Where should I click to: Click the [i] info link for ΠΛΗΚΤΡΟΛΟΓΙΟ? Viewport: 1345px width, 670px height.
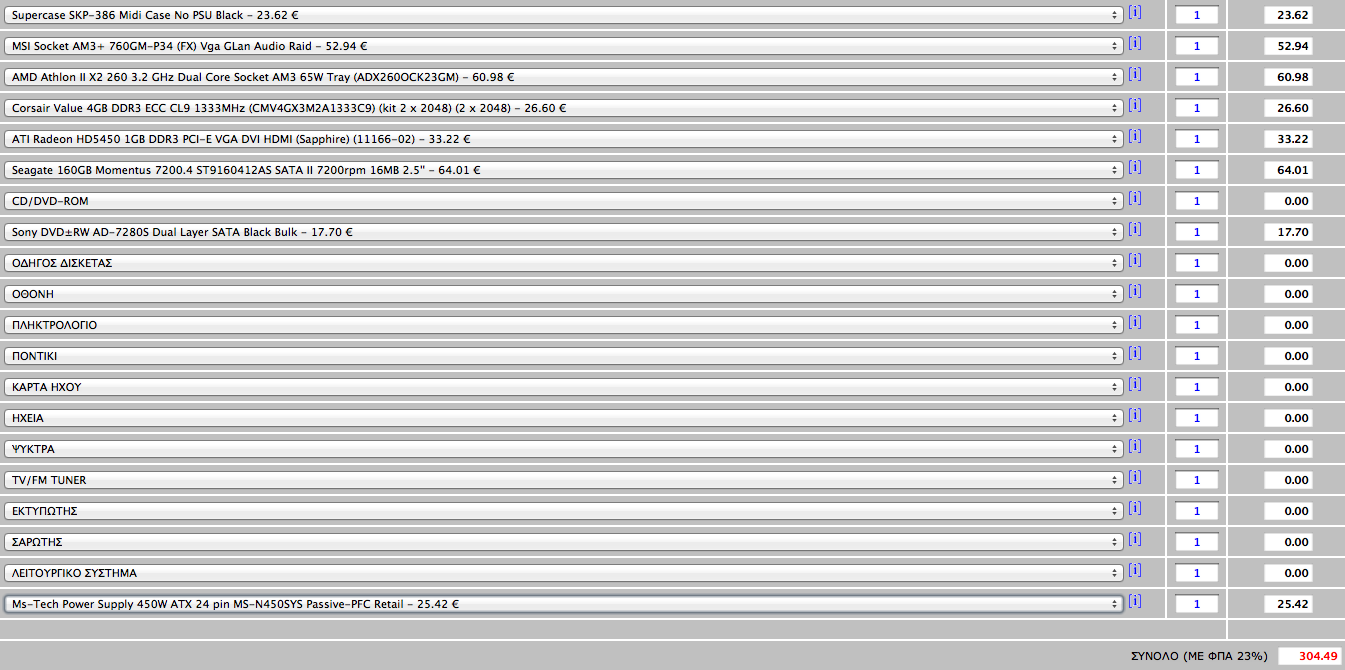1134,322
